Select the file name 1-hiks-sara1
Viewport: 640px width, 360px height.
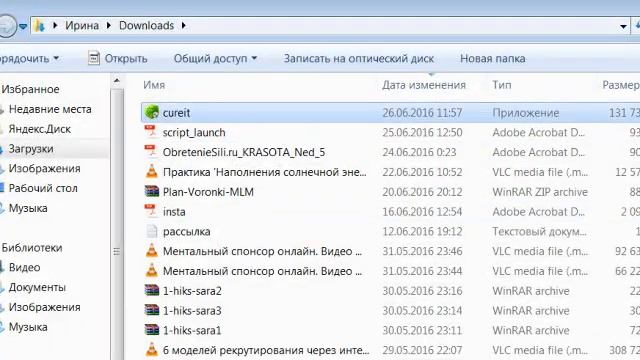(192, 331)
